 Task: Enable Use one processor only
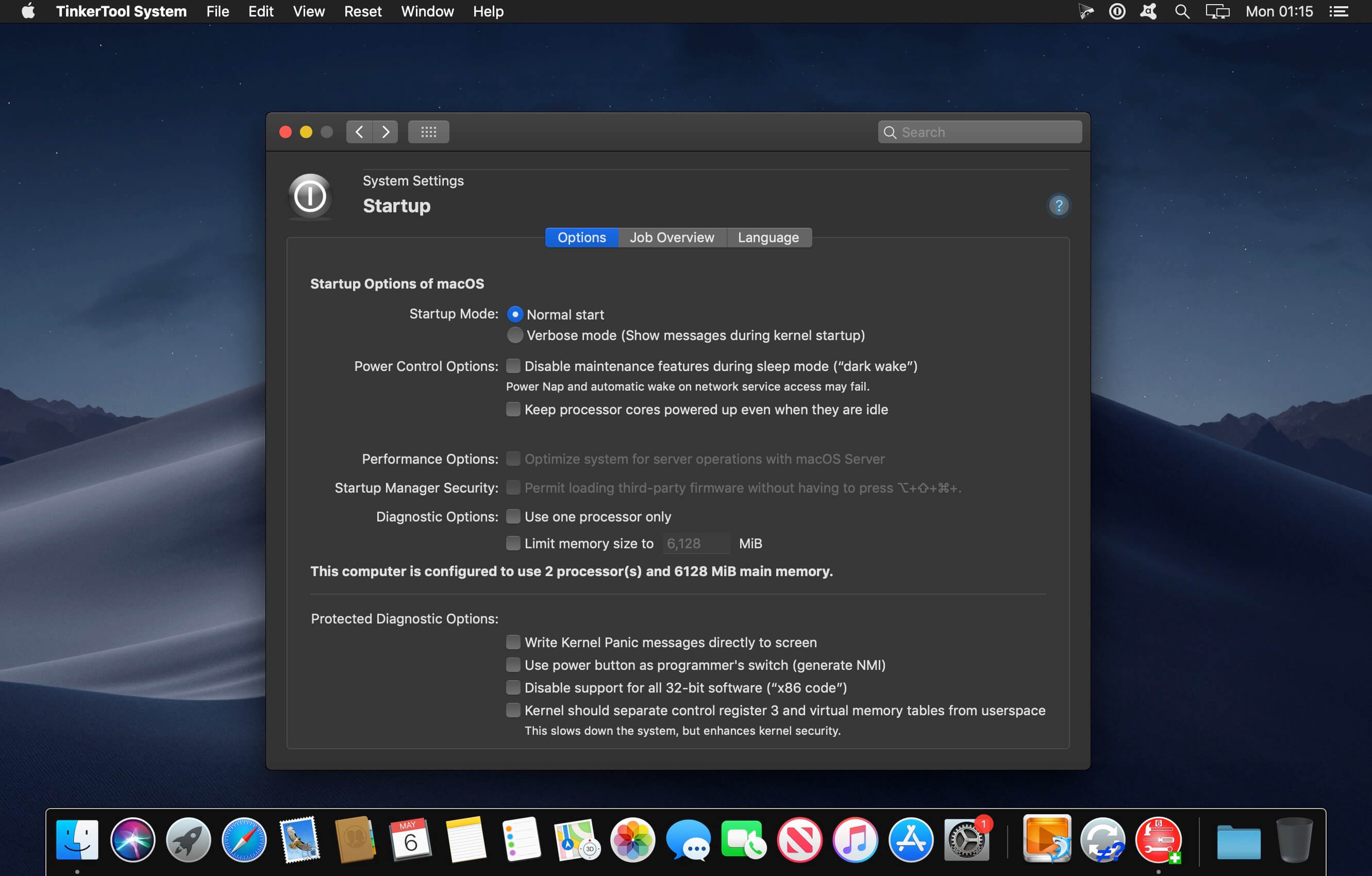tap(513, 516)
